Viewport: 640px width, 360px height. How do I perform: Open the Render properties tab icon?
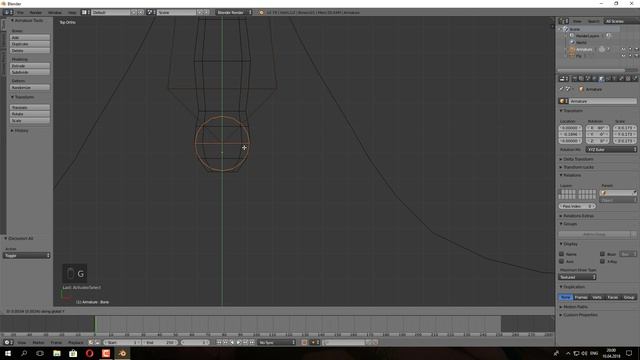tap(574, 79)
